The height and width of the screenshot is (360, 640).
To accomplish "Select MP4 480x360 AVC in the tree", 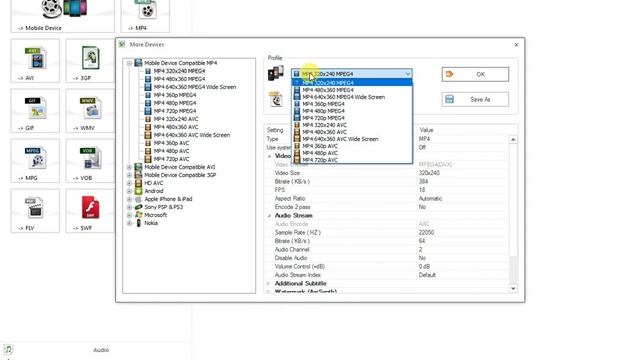I will (176, 127).
